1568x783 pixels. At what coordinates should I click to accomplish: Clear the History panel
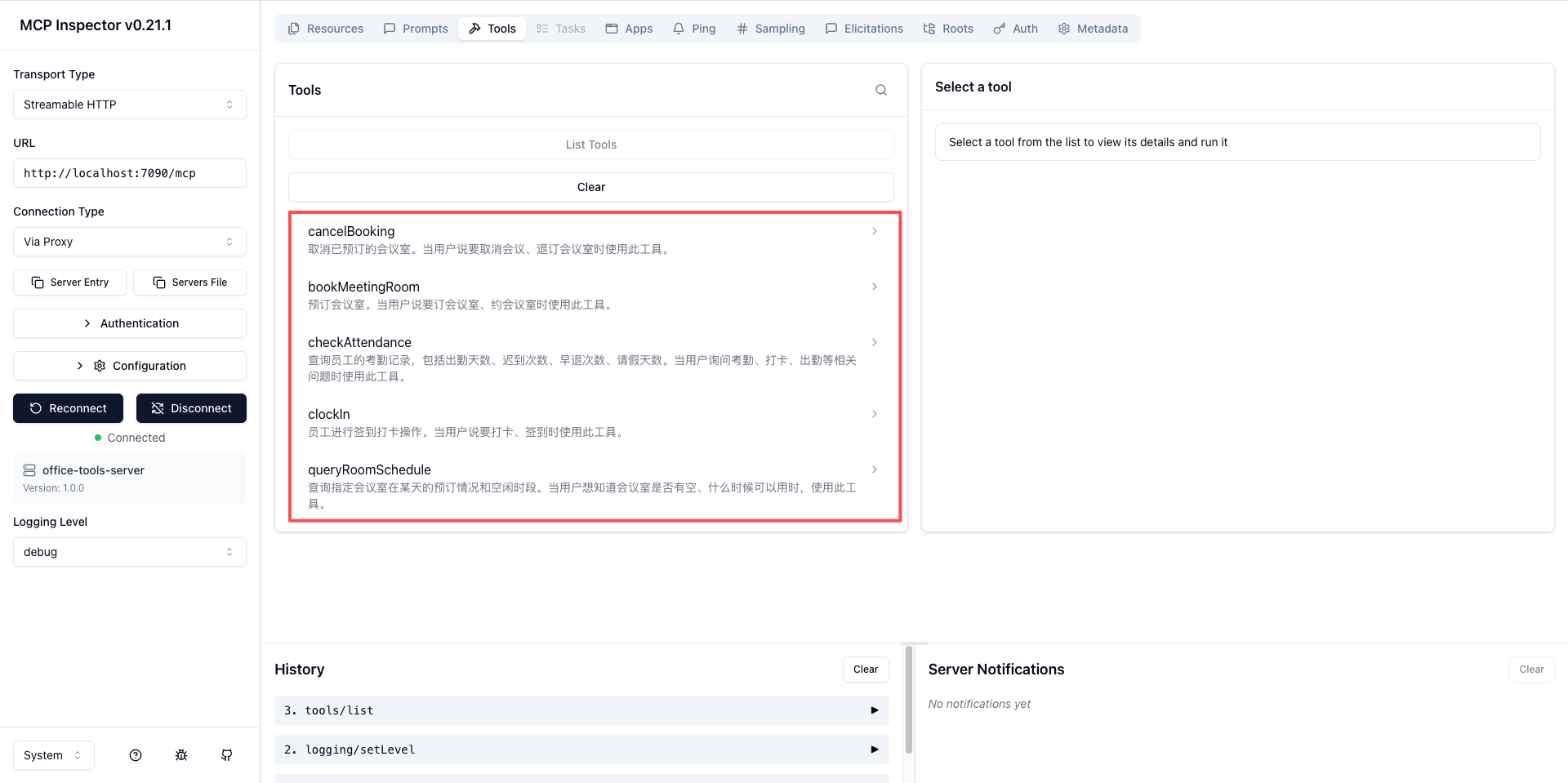point(865,670)
